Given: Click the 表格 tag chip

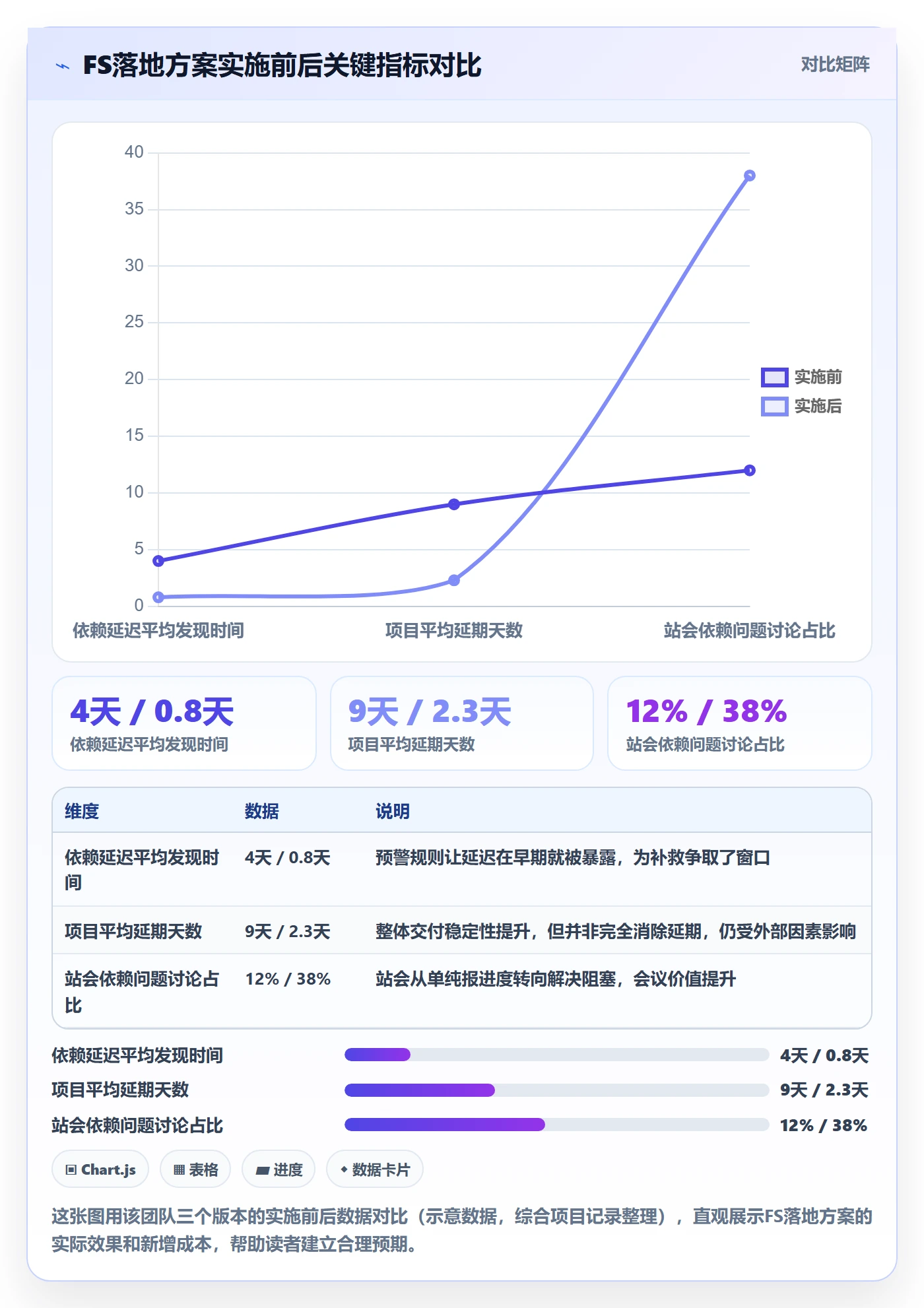Looking at the screenshot, I should click(195, 1169).
